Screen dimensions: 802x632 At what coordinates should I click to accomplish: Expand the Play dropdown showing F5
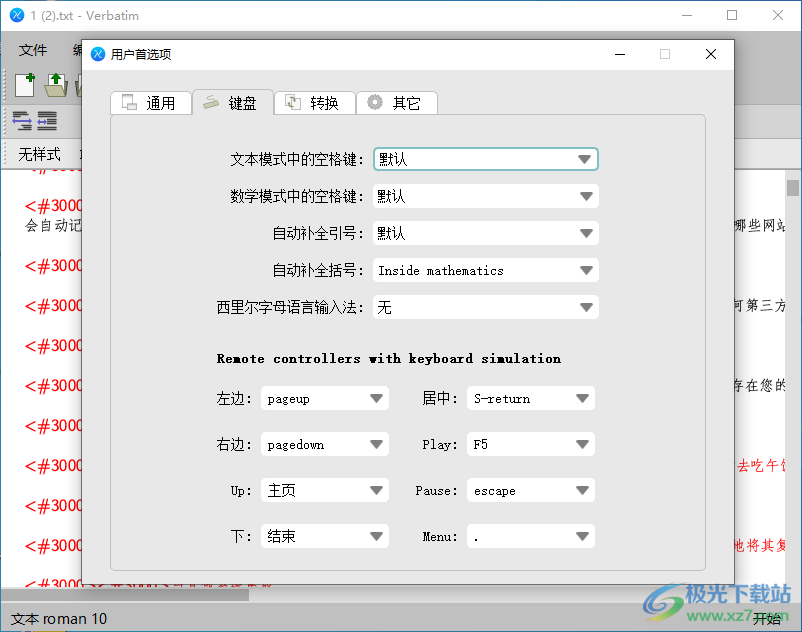[530, 444]
